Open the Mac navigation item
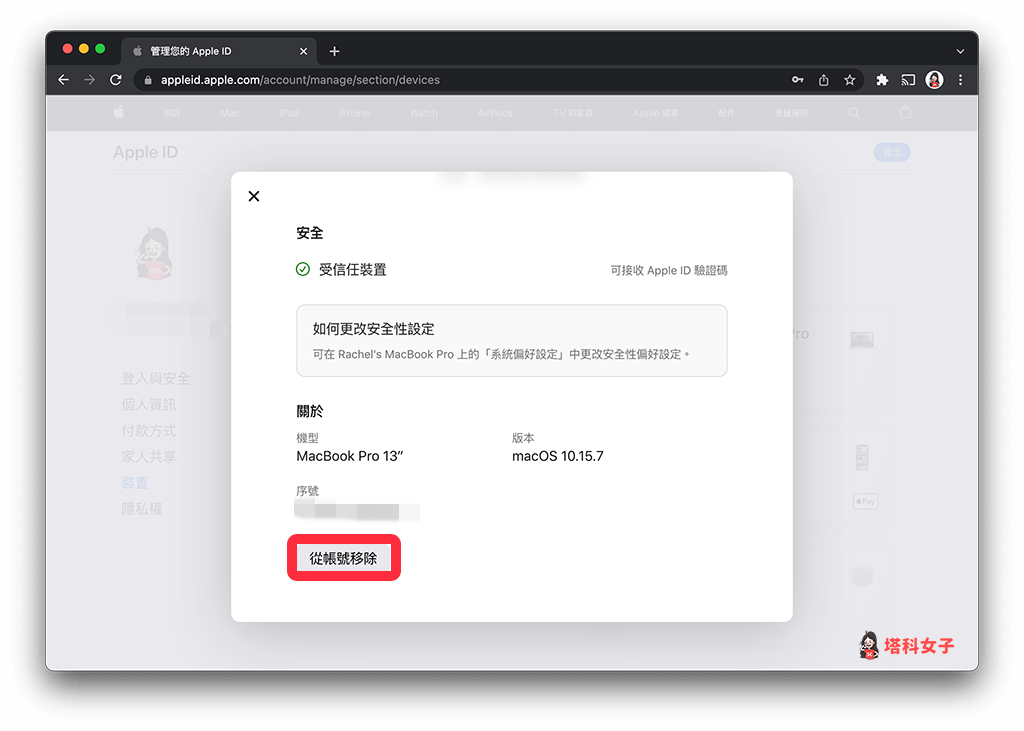 pyautogui.click(x=230, y=113)
